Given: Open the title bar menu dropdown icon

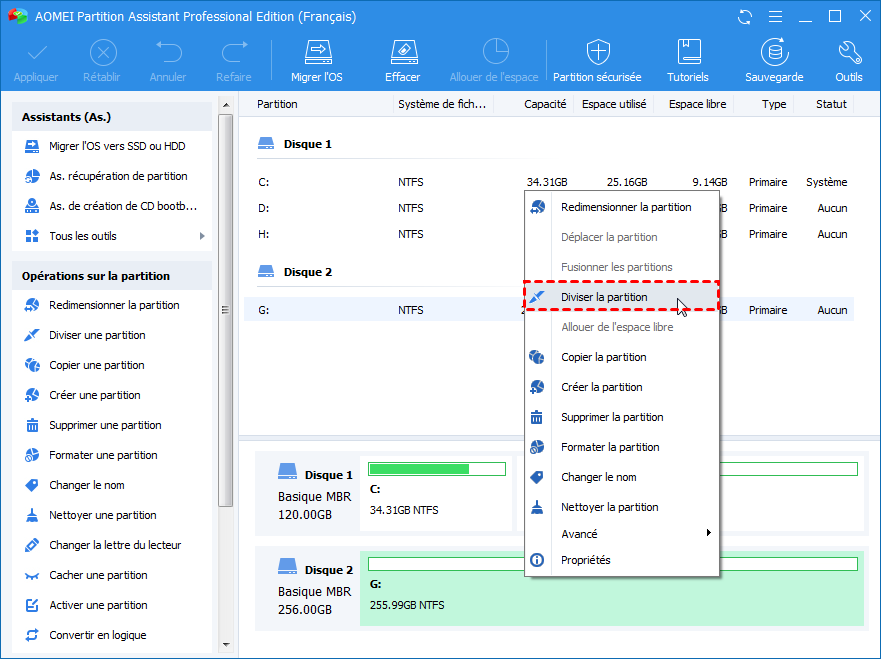Looking at the screenshot, I should pyautogui.click(x=773, y=17).
